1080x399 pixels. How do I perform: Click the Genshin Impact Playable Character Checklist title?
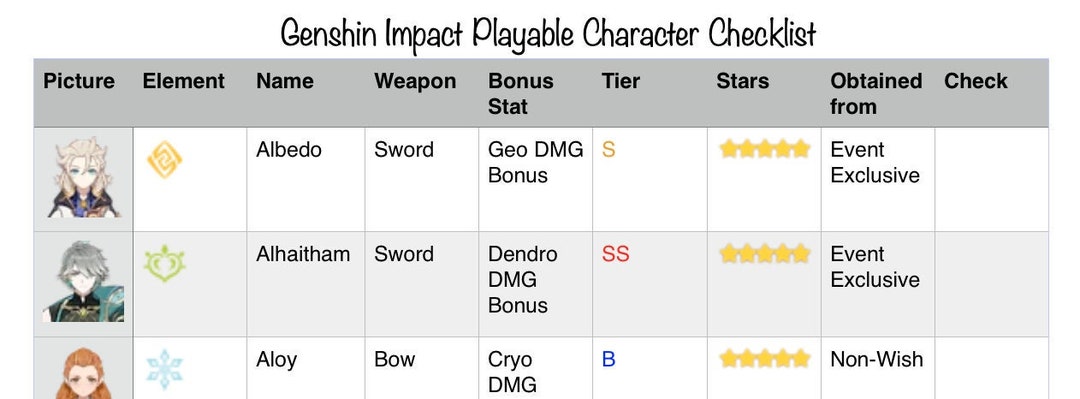click(548, 32)
